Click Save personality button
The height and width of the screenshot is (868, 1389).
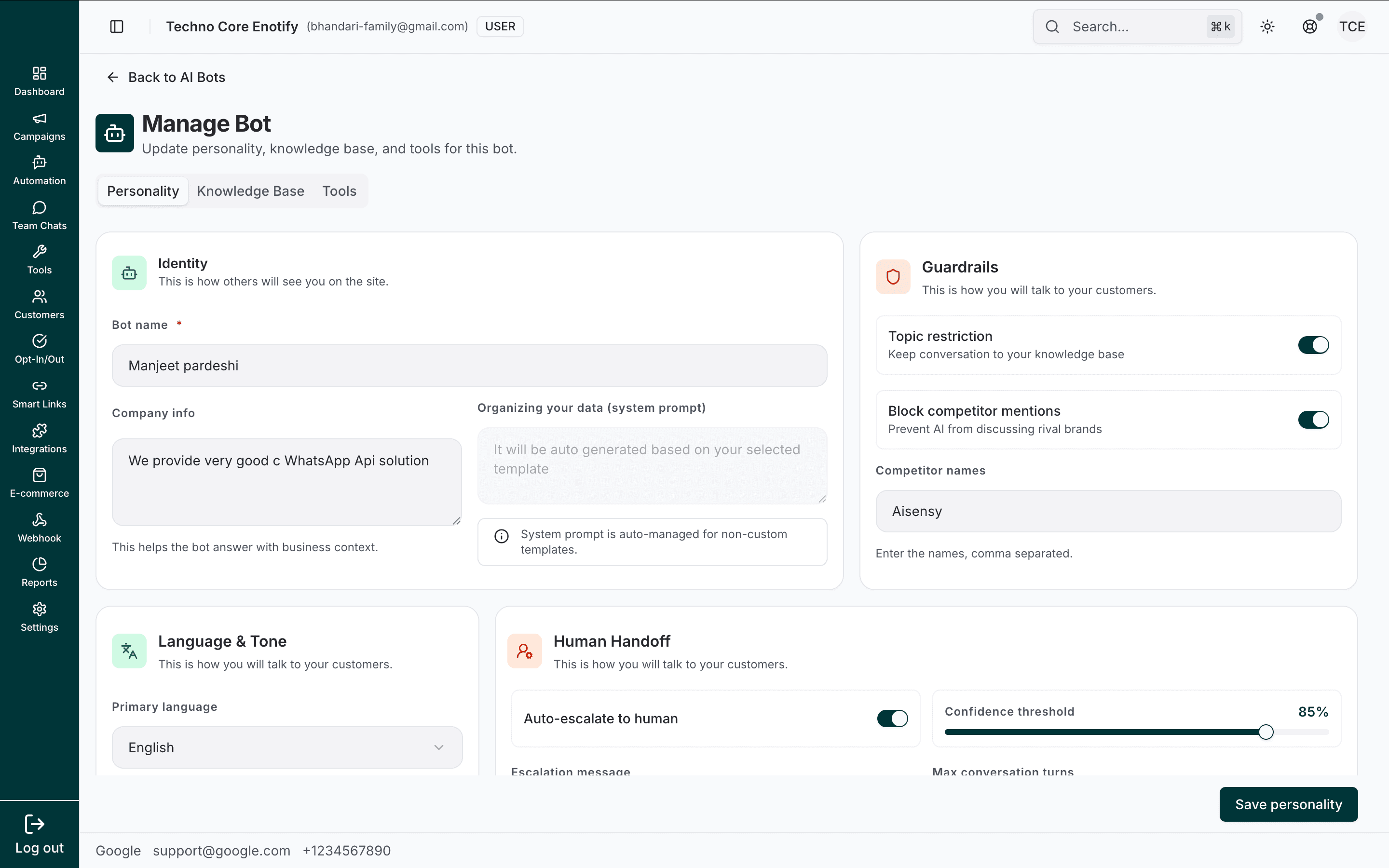(1289, 804)
